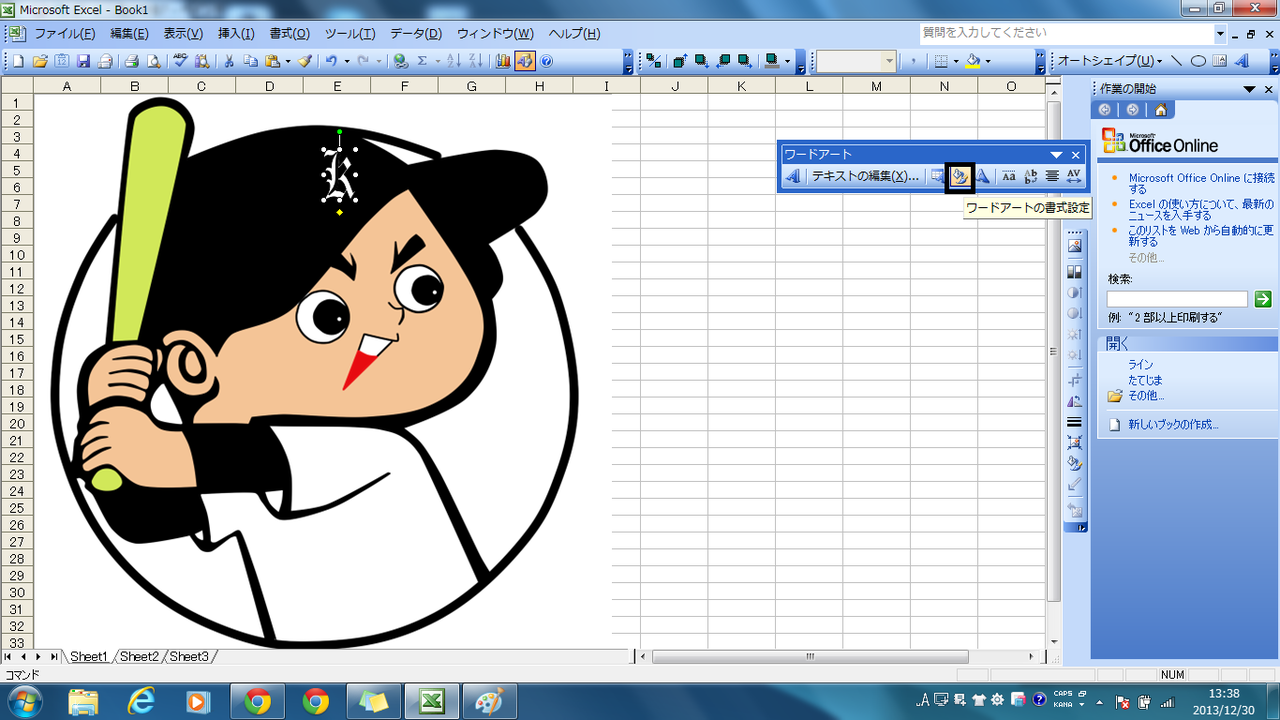The image size is (1280, 720).
Task: Click the Microsoft Office Online に接続する link
Action: 1201,183
